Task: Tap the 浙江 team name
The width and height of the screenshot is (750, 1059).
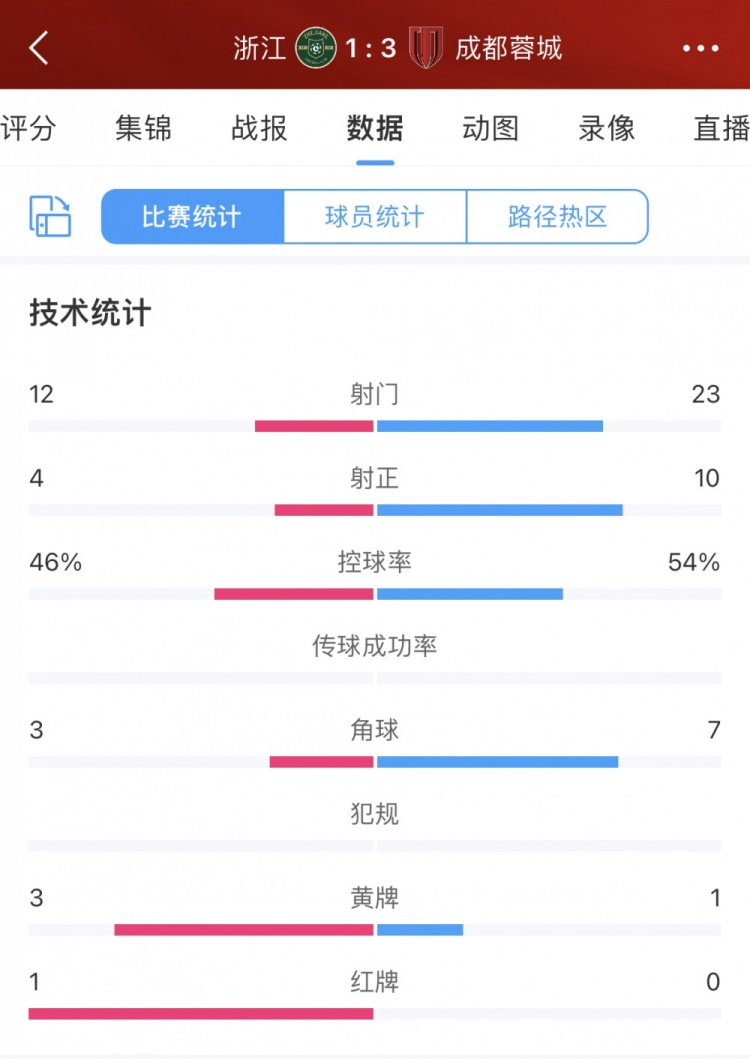Action: (x=259, y=48)
